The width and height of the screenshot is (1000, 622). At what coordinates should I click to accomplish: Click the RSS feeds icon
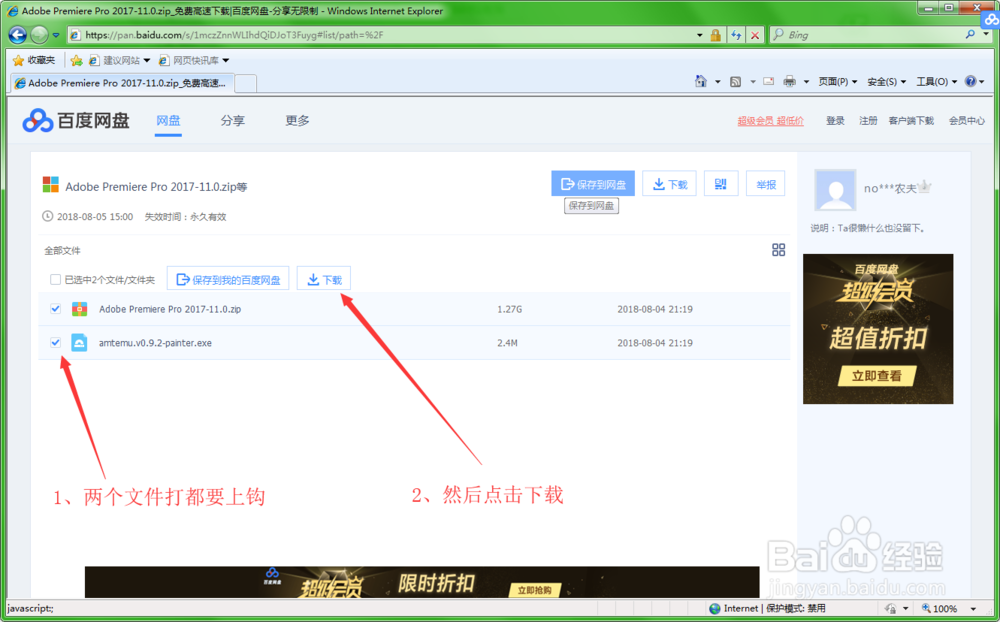(x=735, y=82)
